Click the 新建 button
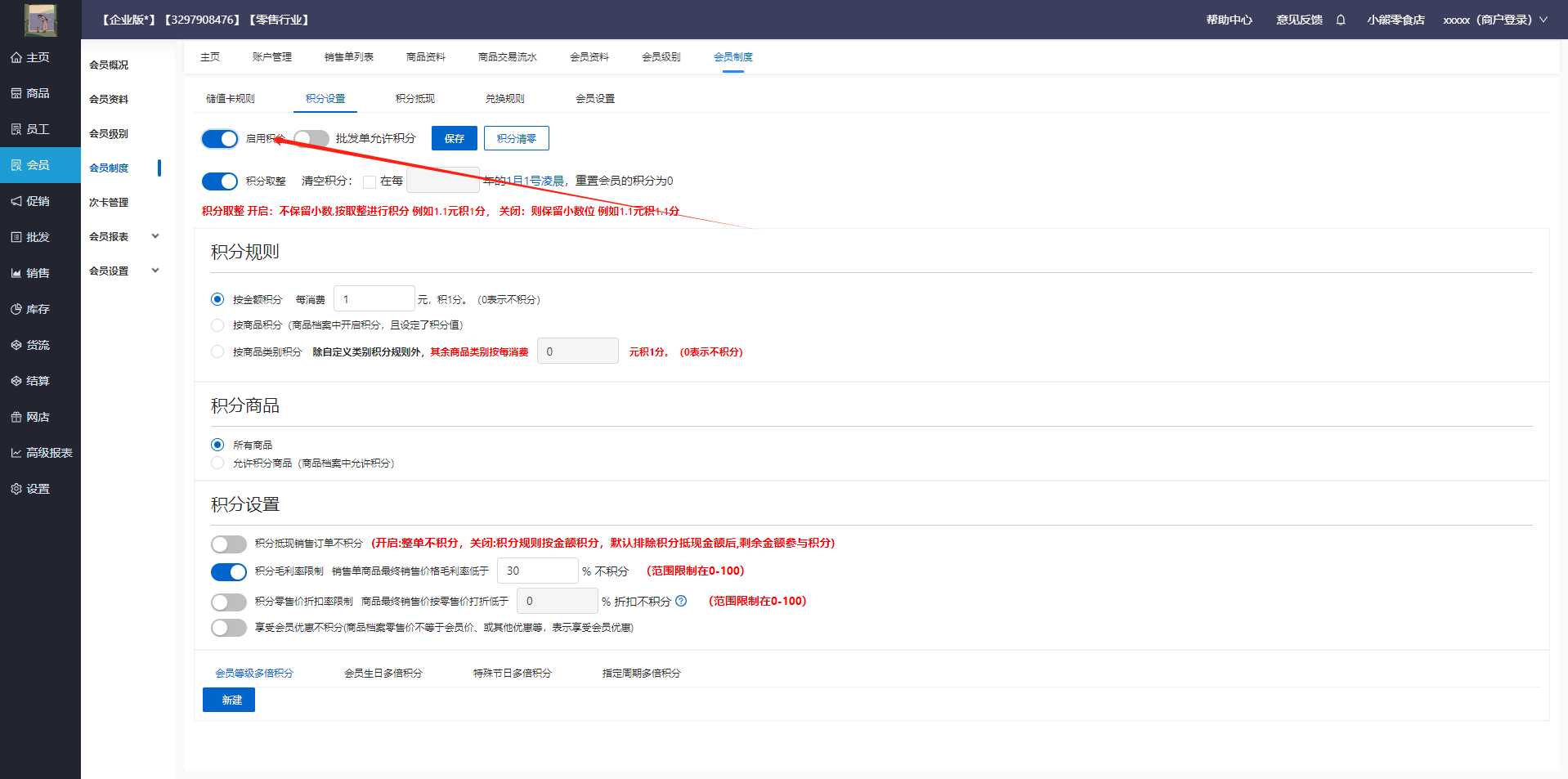This screenshot has width=1568, height=779. (229, 700)
